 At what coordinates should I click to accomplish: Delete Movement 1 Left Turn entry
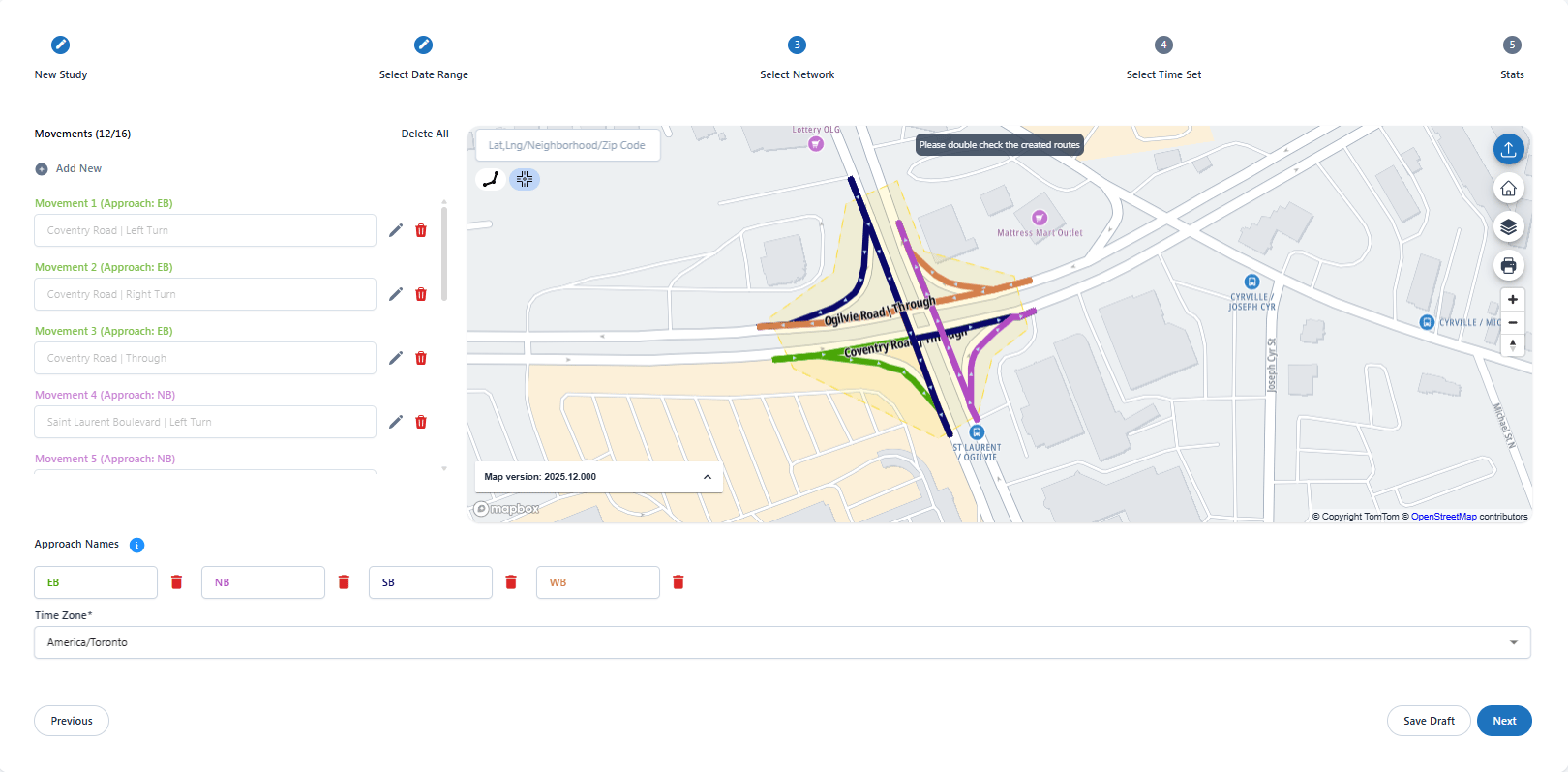(421, 230)
